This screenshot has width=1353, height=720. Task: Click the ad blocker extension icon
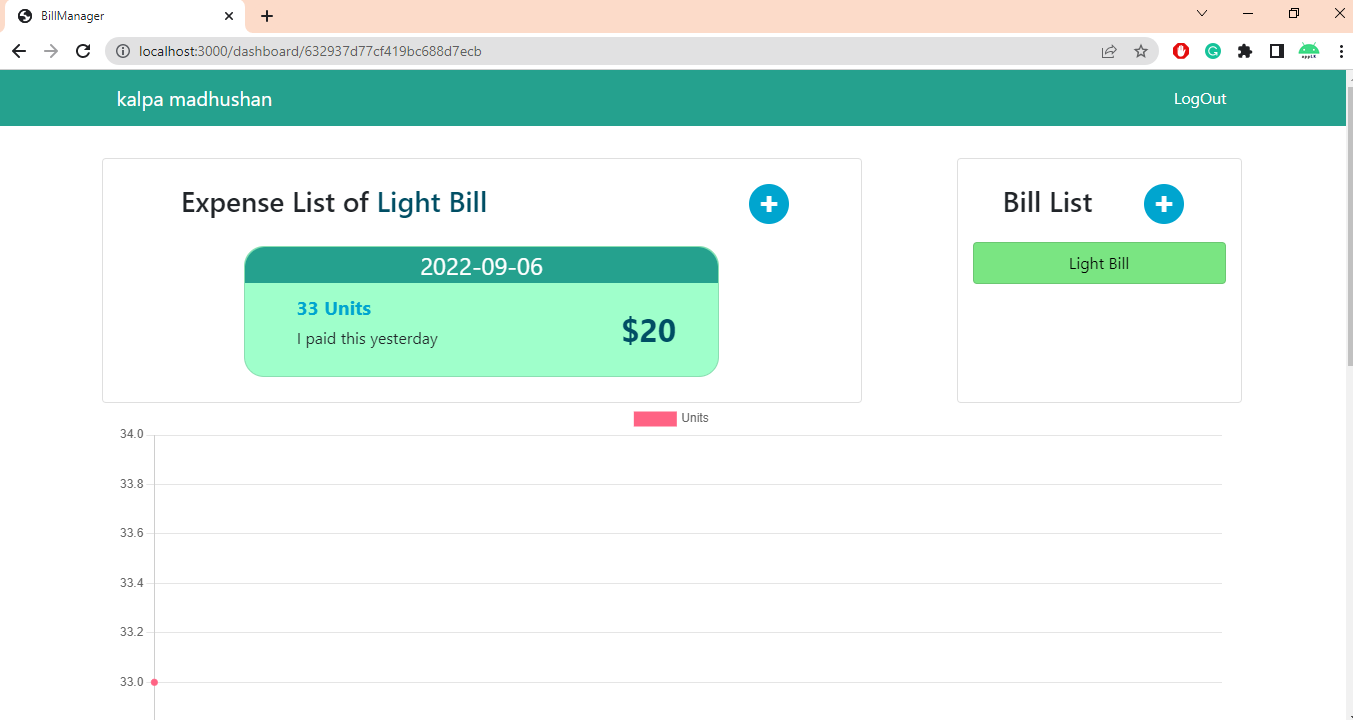[1181, 51]
